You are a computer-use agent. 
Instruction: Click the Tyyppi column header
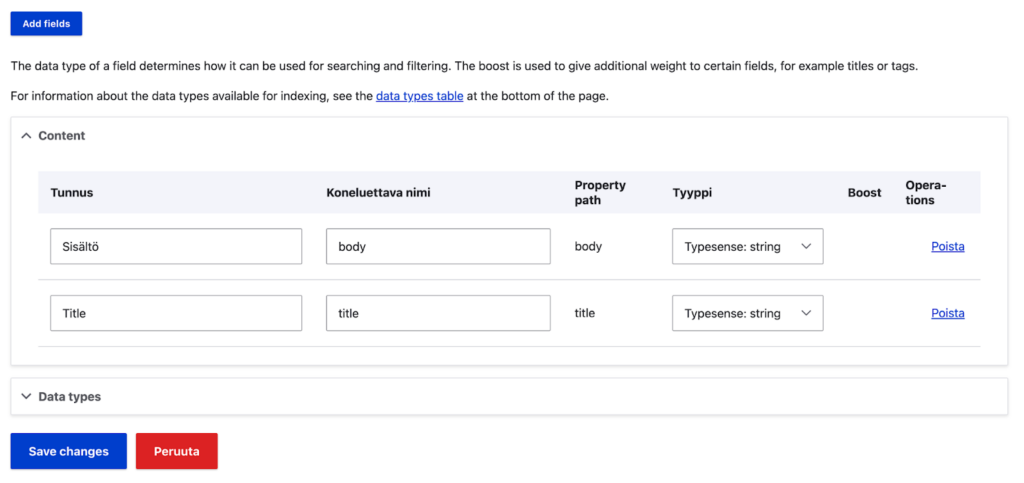pyautogui.click(x=691, y=193)
